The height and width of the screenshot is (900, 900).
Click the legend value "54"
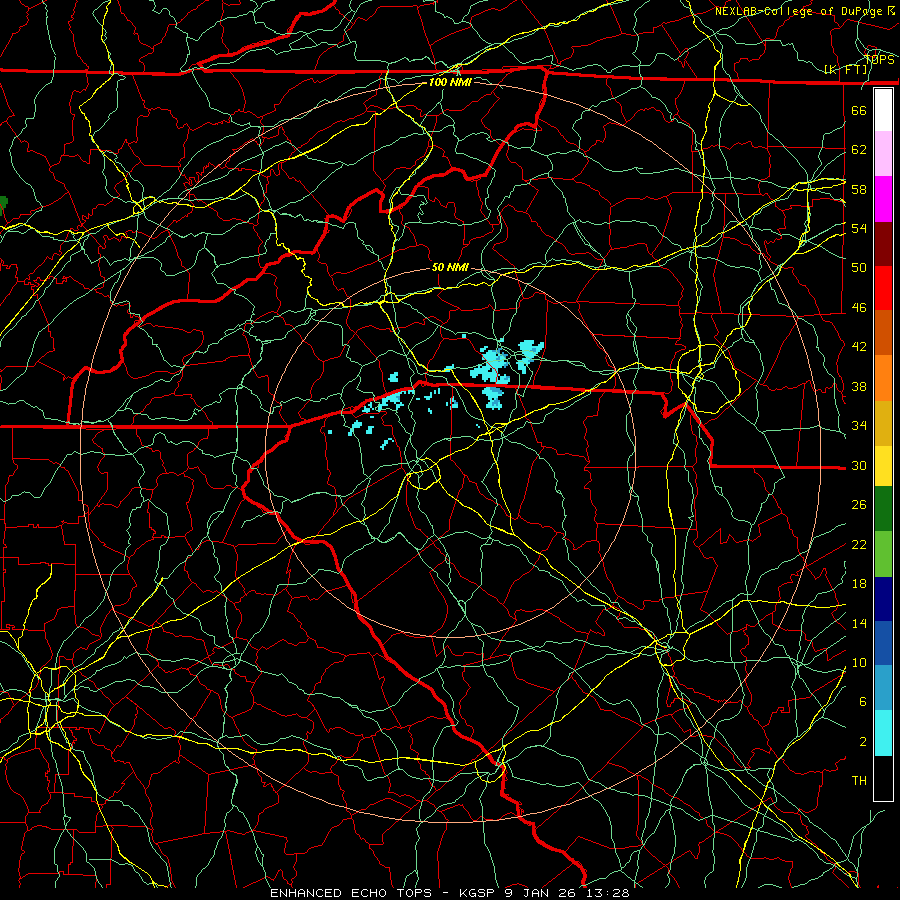pos(859,228)
